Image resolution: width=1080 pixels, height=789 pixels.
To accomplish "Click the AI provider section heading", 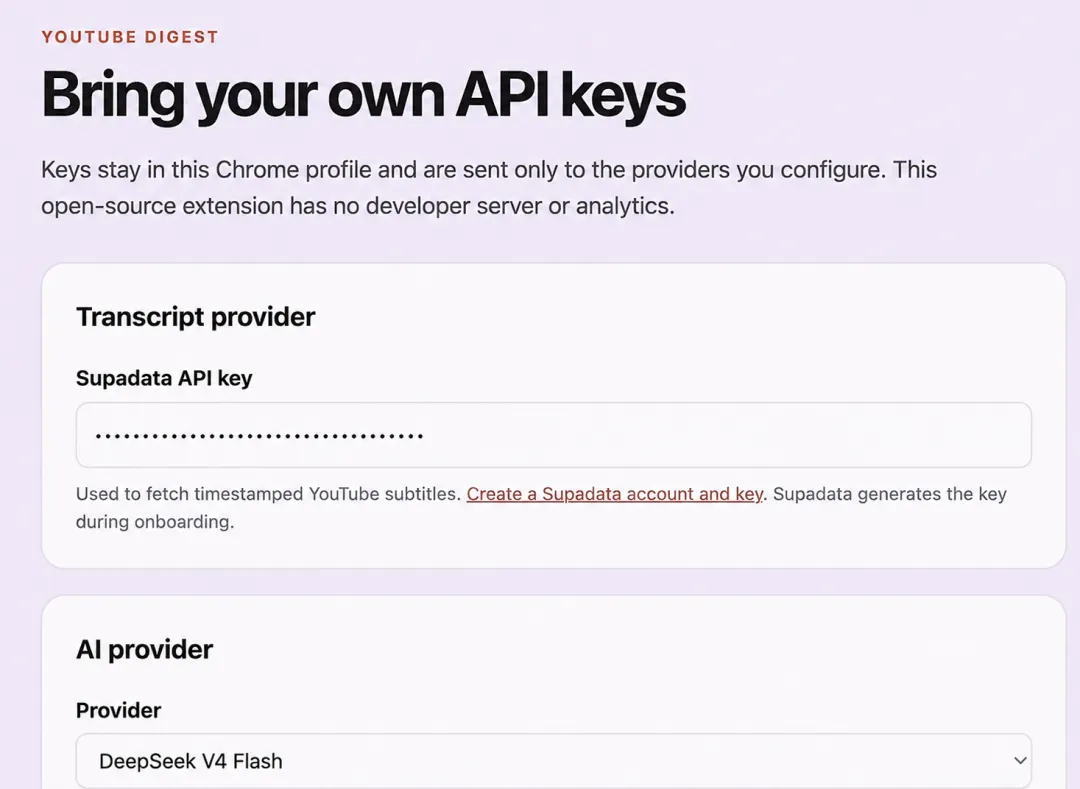I will pyautogui.click(x=145, y=649).
